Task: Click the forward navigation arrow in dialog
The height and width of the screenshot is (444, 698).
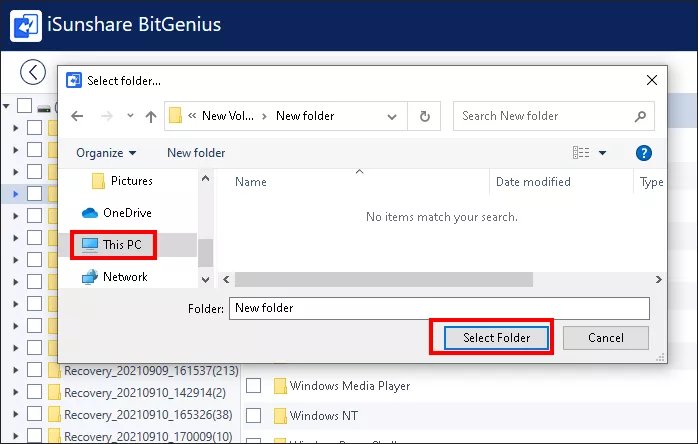Action: (x=107, y=116)
